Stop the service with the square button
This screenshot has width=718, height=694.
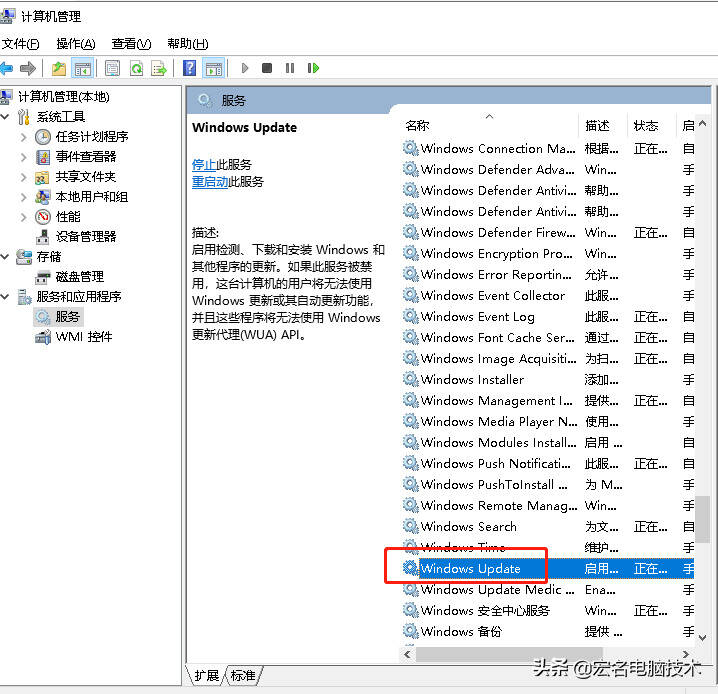coord(267,68)
